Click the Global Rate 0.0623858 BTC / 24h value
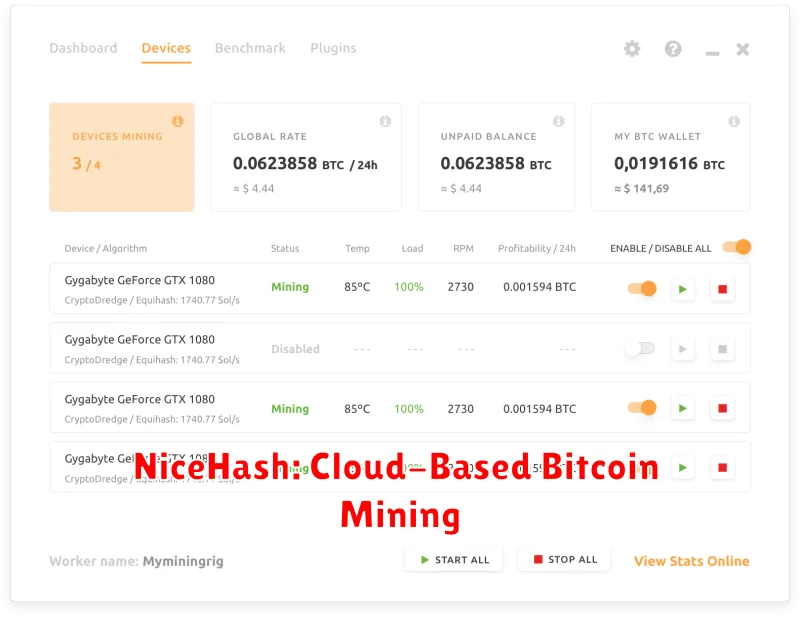This screenshot has height=617, width=800. [x=305, y=164]
